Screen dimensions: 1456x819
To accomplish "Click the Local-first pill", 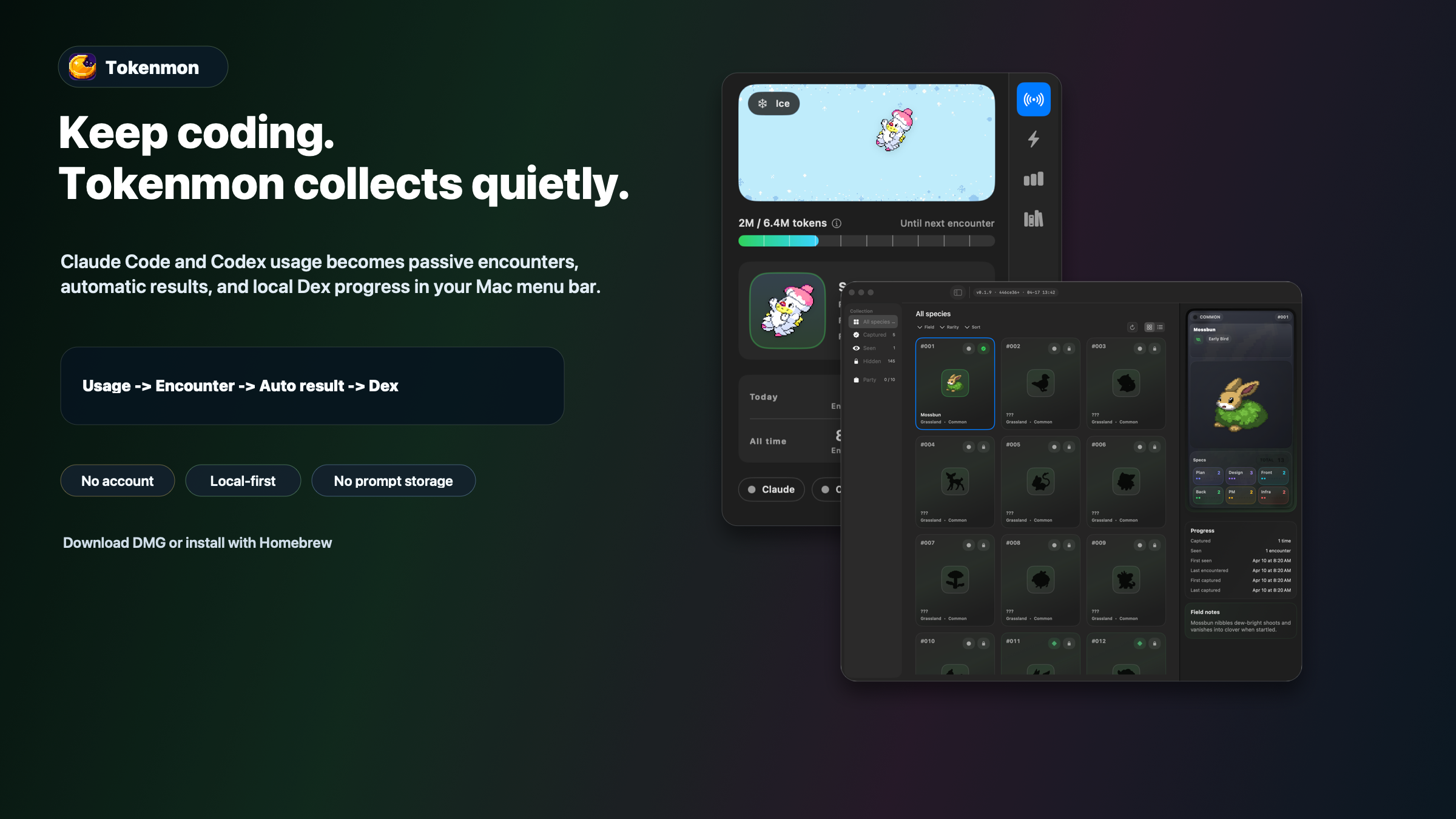I will pyautogui.click(x=243, y=481).
